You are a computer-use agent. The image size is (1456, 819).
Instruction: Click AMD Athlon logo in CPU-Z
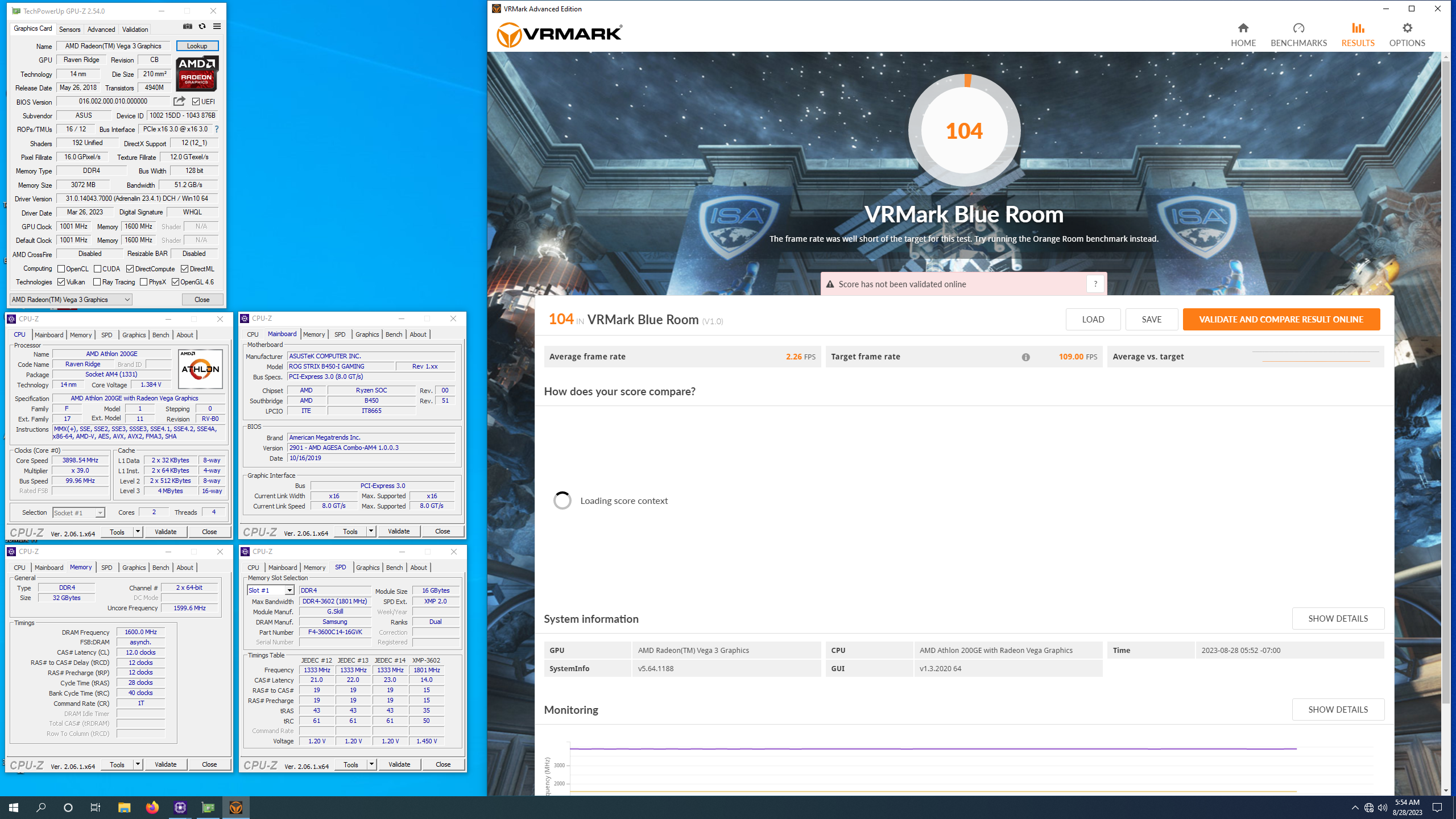[x=200, y=369]
